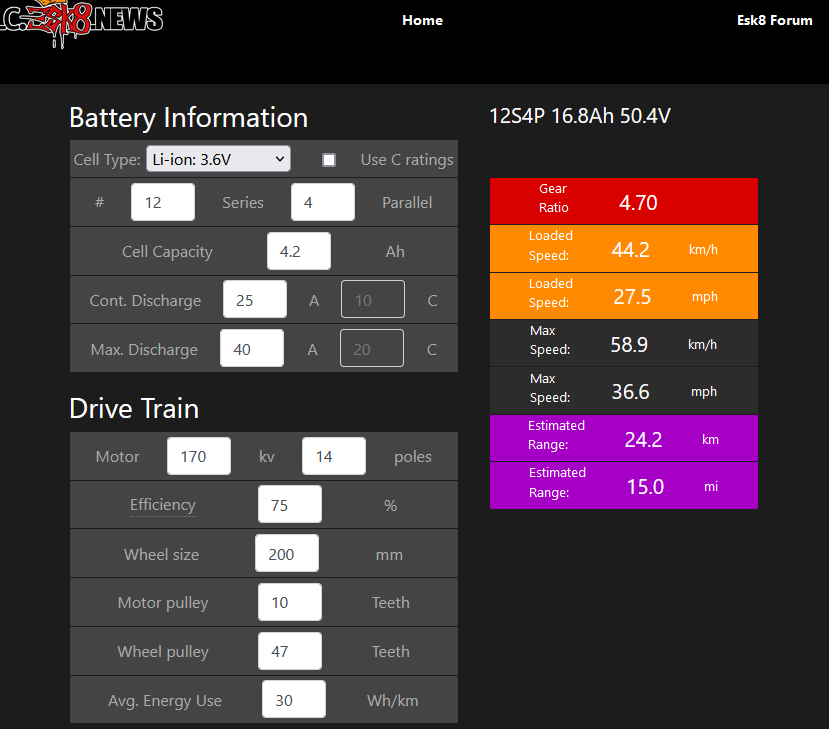Click the Motor kv input field
The image size is (829, 729).
(199, 456)
